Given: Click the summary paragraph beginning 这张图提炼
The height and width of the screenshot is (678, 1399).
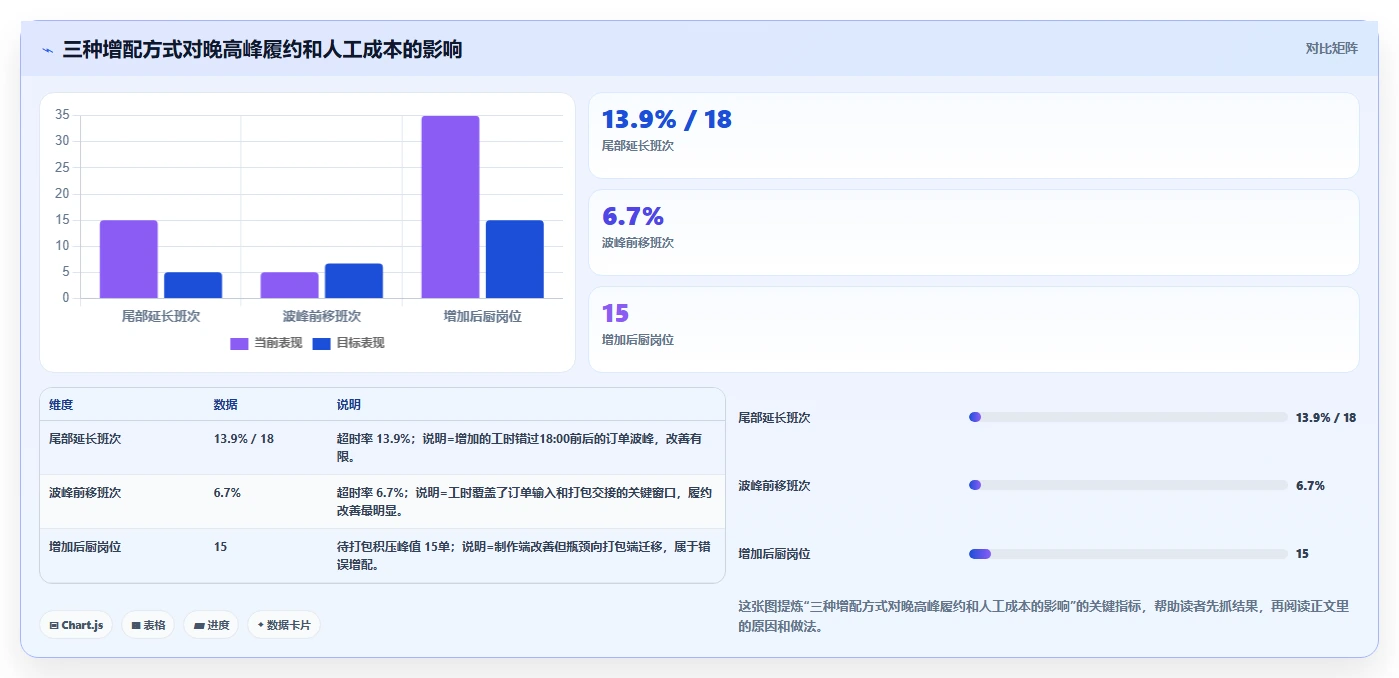Looking at the screenshot, I should [x=1044, y=616].
